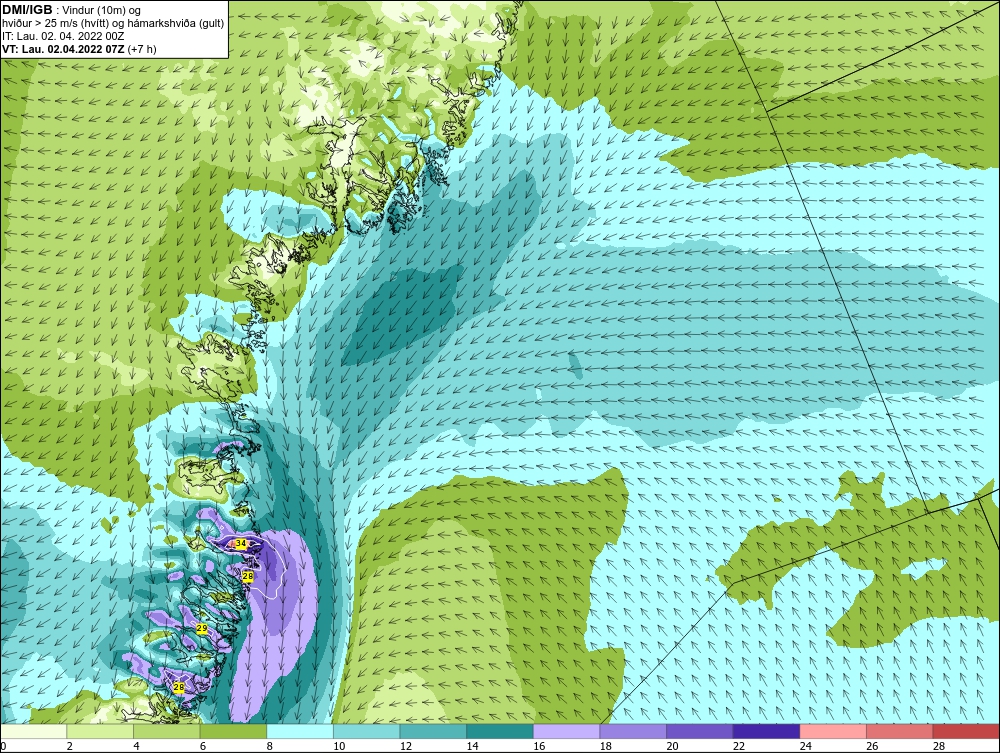Click the yellow 34 gust label
The width and height of the screenshot is (1000, 753).
point(240,543)
